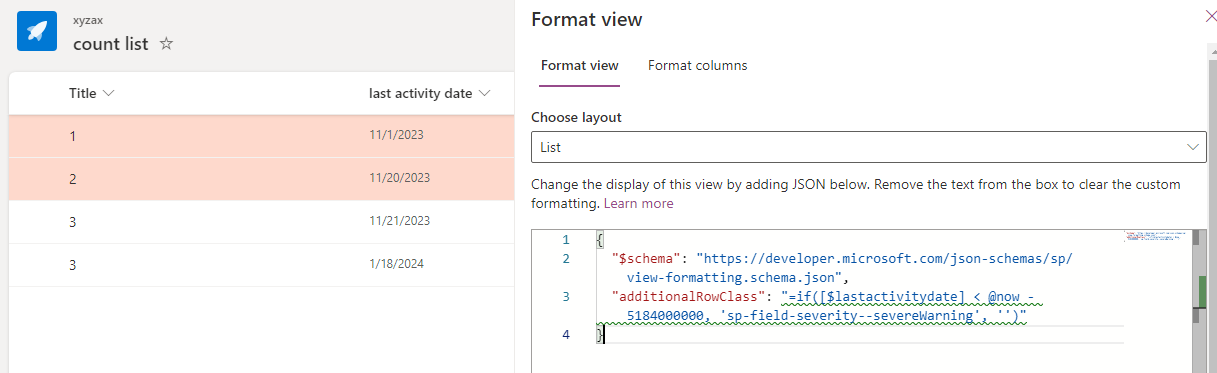Click the rocket site logo icon
The width and height of the screenshot is (1217, 373).
(x=37, y=32)
